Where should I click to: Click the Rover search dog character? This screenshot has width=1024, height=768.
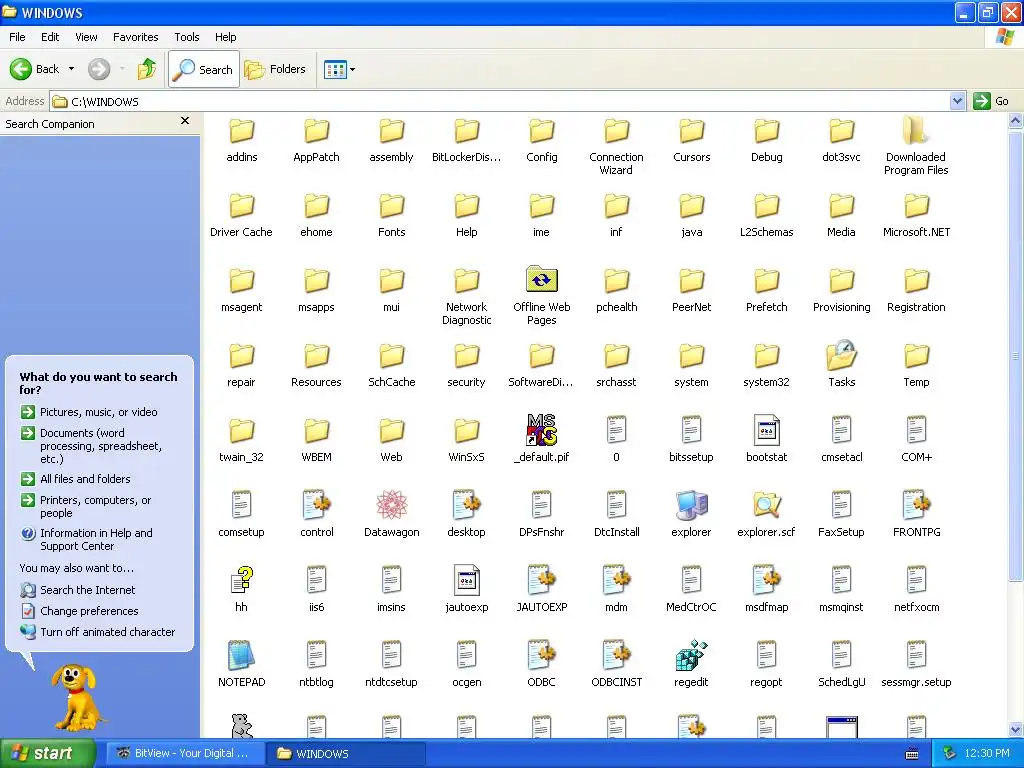(x=78, y=697)
